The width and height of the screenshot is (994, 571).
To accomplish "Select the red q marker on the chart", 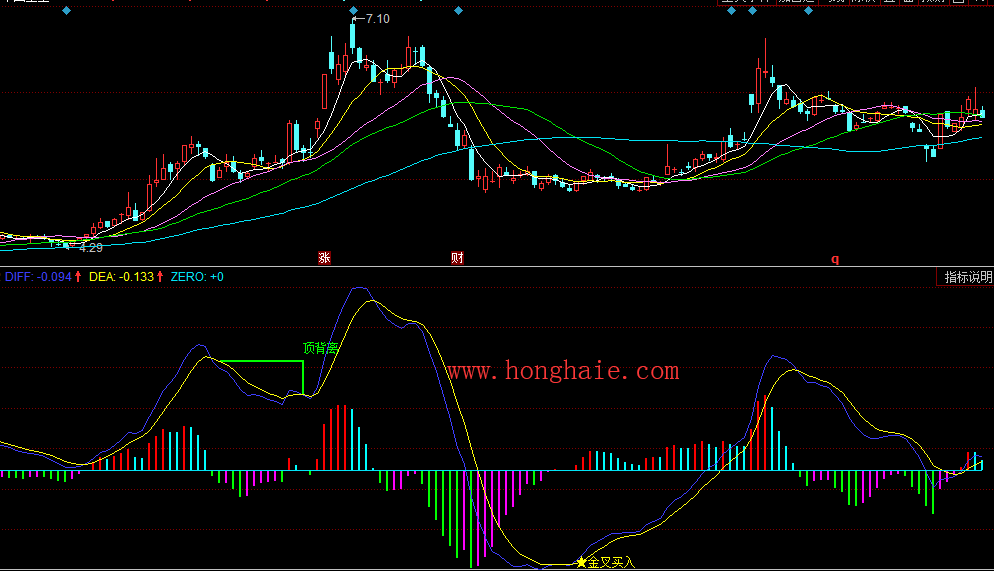I will pos(835,258).
